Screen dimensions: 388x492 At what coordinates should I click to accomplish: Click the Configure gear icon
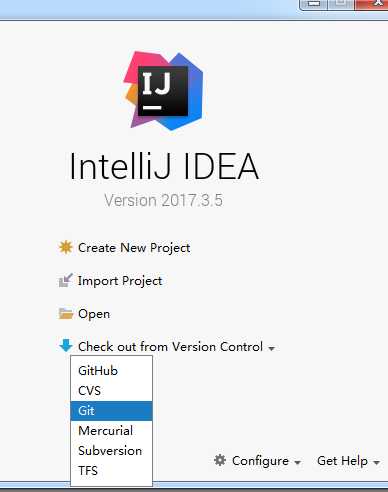point(220,460)
